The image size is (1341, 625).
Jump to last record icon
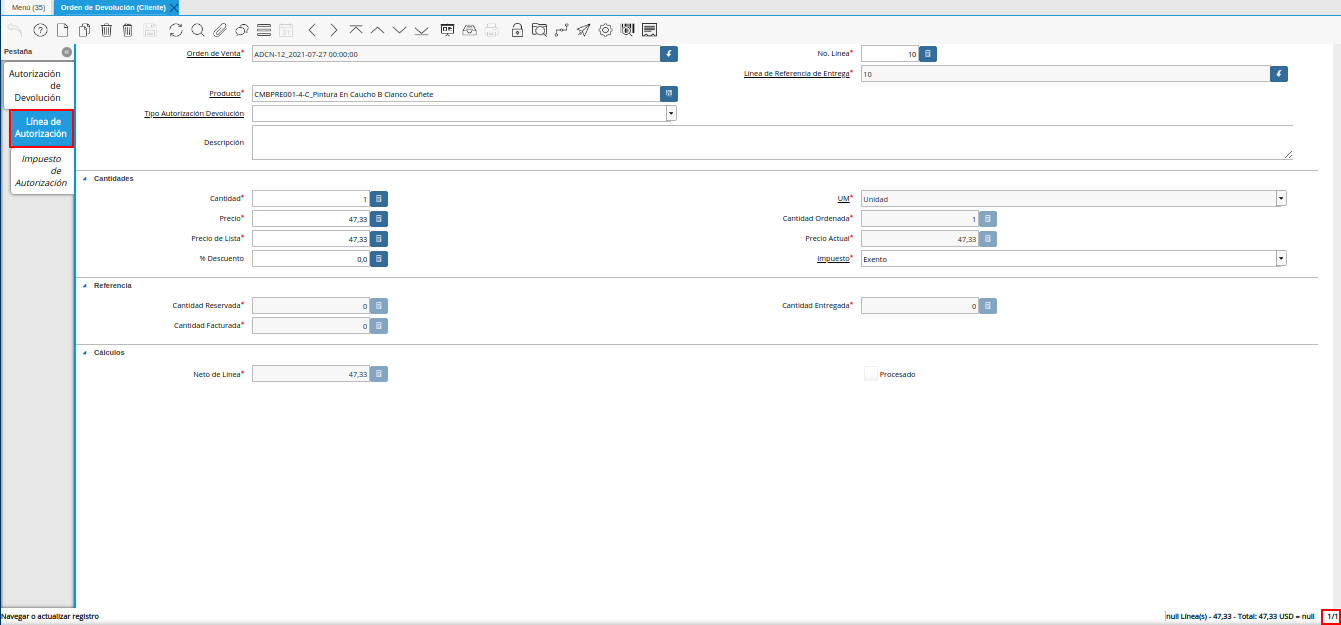pos(422,30)
